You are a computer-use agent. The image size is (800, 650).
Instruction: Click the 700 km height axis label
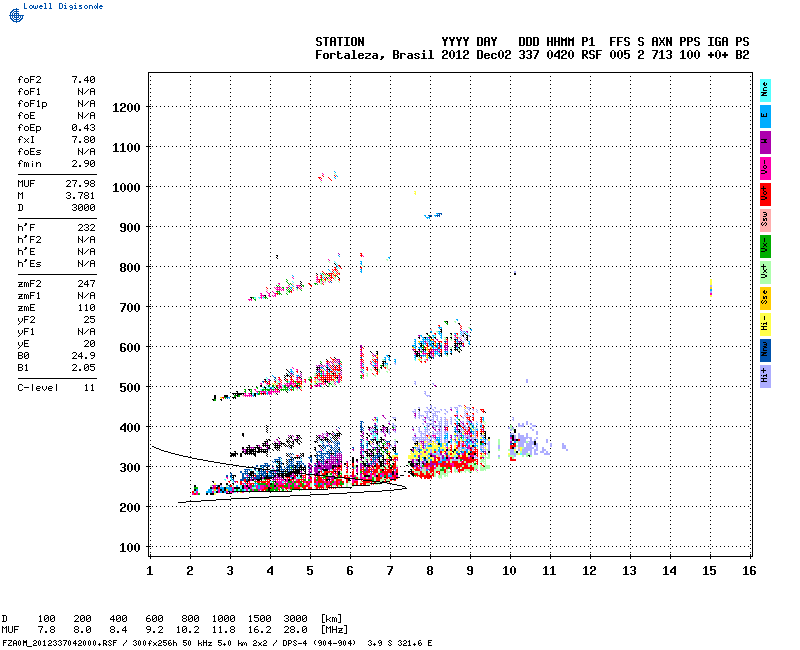(130, 308)
